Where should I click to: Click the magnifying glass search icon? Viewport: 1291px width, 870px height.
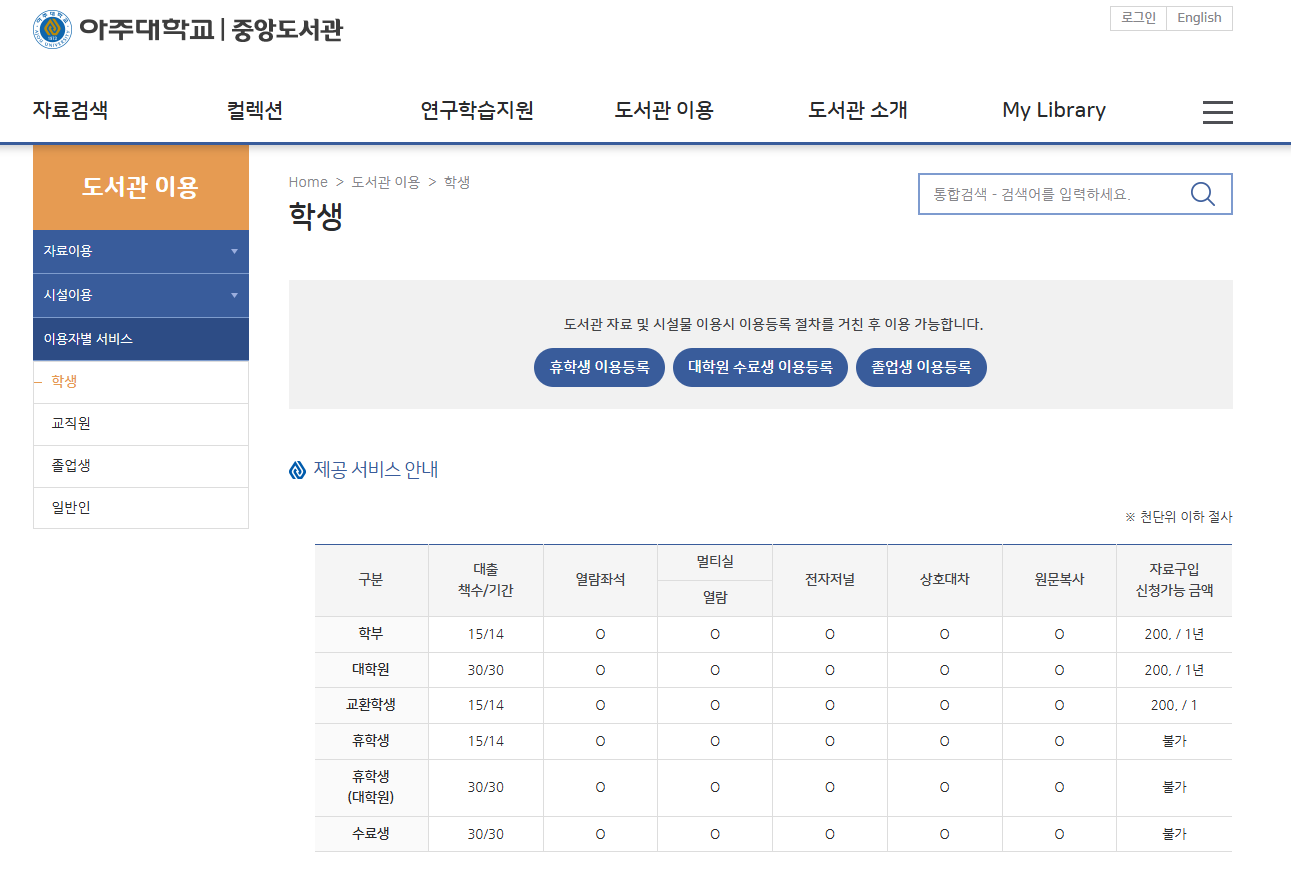click(x=1202, y=194)
